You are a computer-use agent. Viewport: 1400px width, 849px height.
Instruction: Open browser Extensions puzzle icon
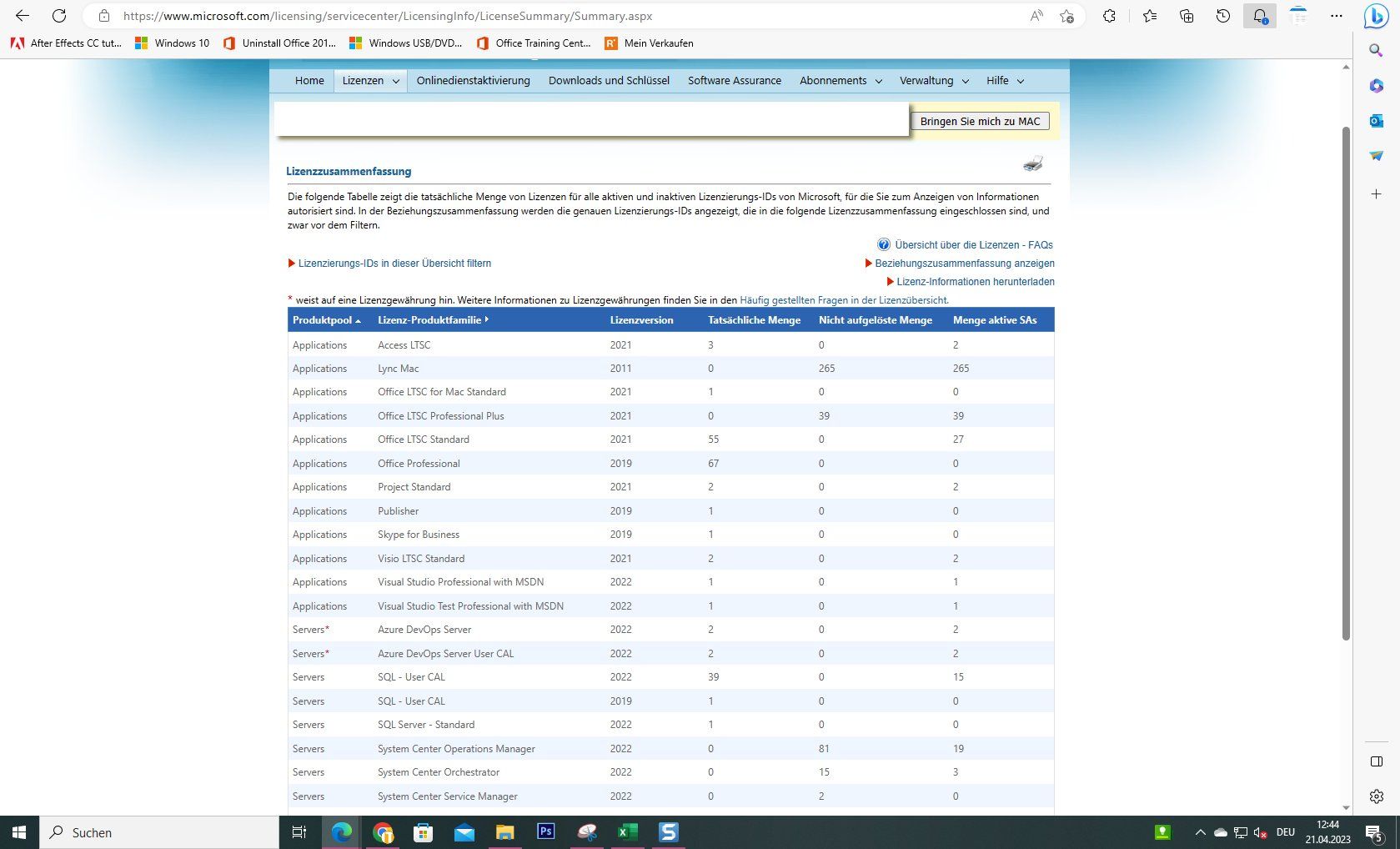pyautogui.click(x=1109, y=16)
